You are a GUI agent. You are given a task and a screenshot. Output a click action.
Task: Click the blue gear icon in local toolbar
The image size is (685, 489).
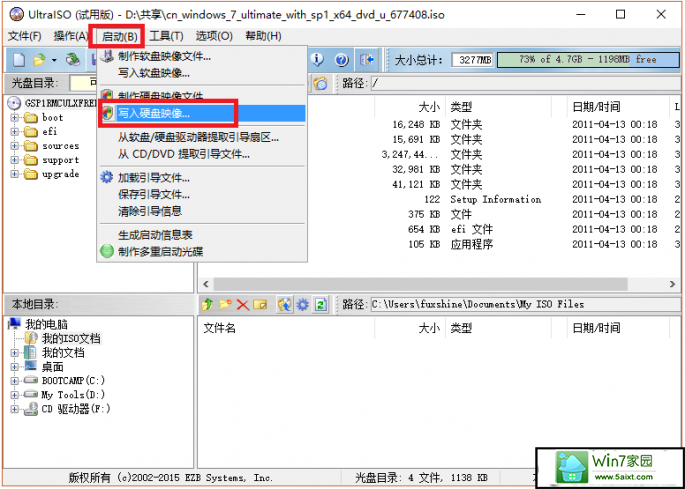point(302,304)
